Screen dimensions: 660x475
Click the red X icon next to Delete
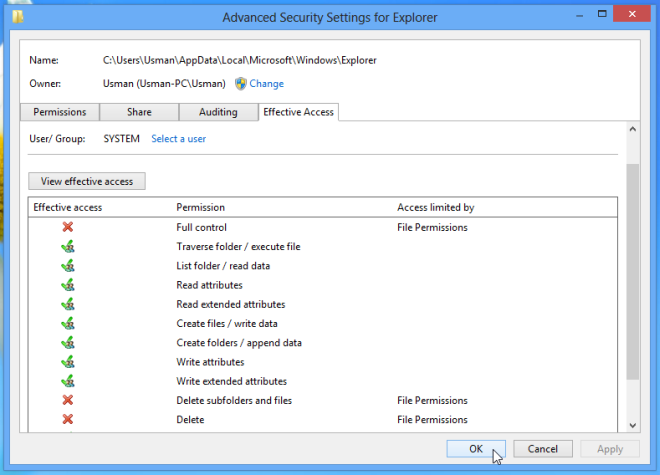click(67, 419)
